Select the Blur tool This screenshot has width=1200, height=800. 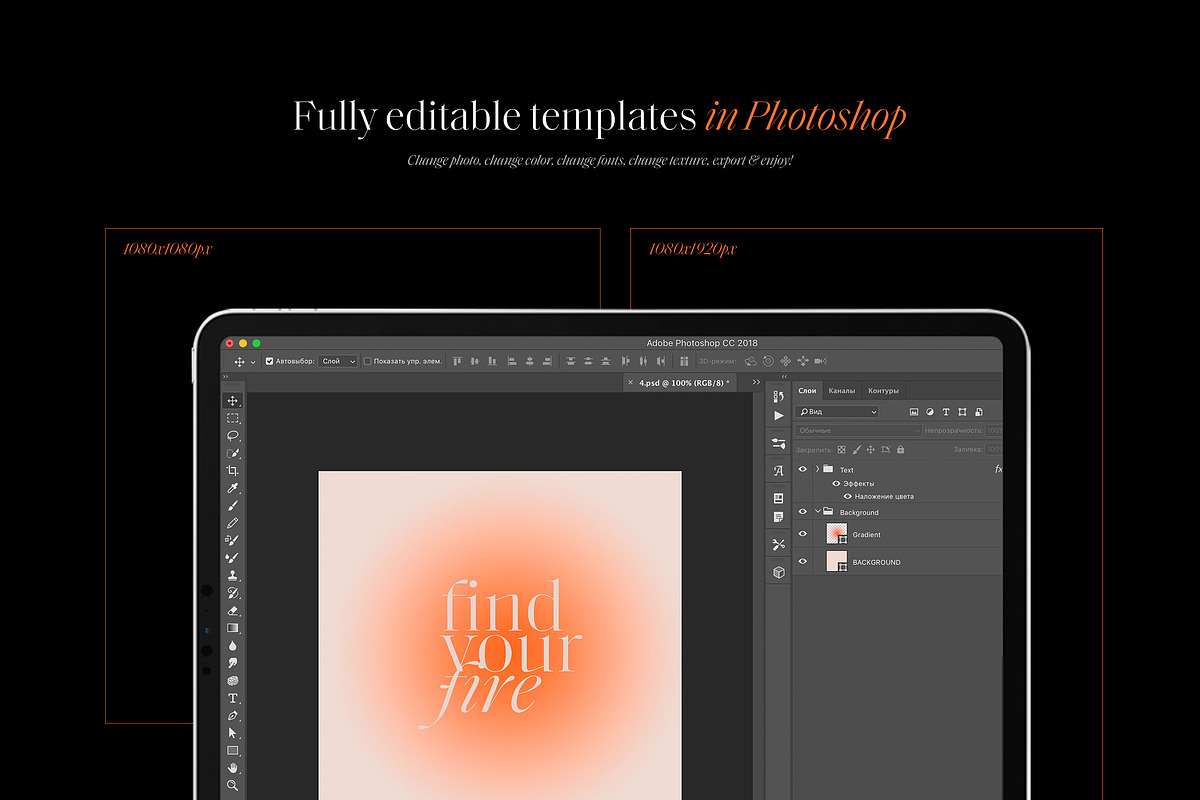[x=233, y=645]
